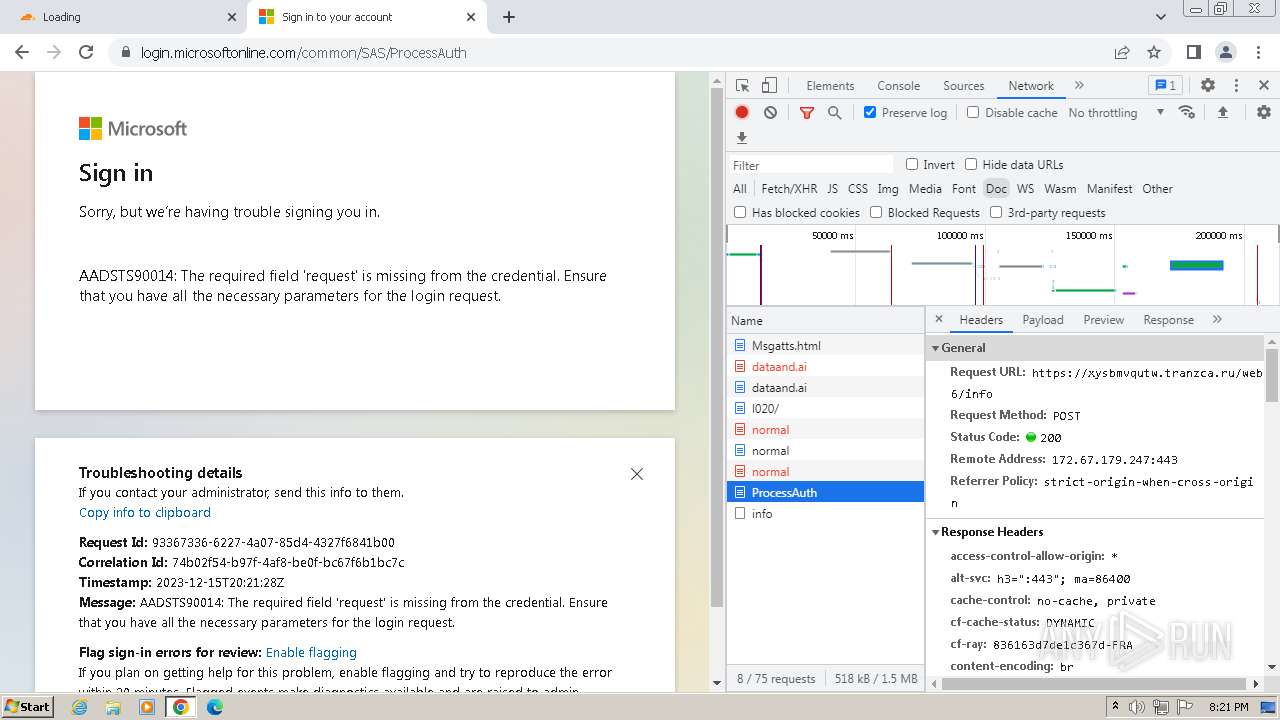
Task: Focus the network Filter text box
Action: (x=811, y=165)
